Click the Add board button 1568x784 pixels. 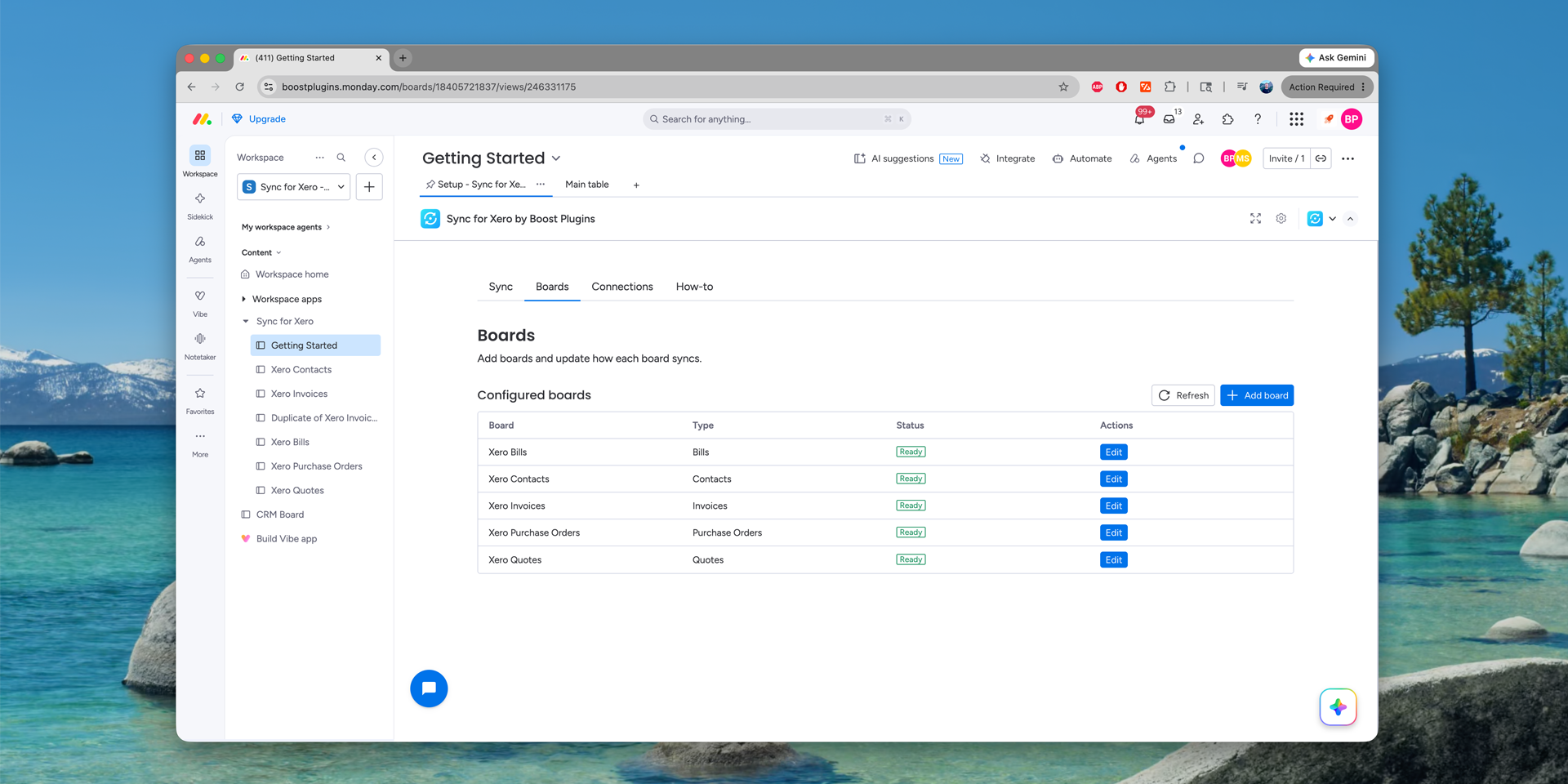point(1257,395)
